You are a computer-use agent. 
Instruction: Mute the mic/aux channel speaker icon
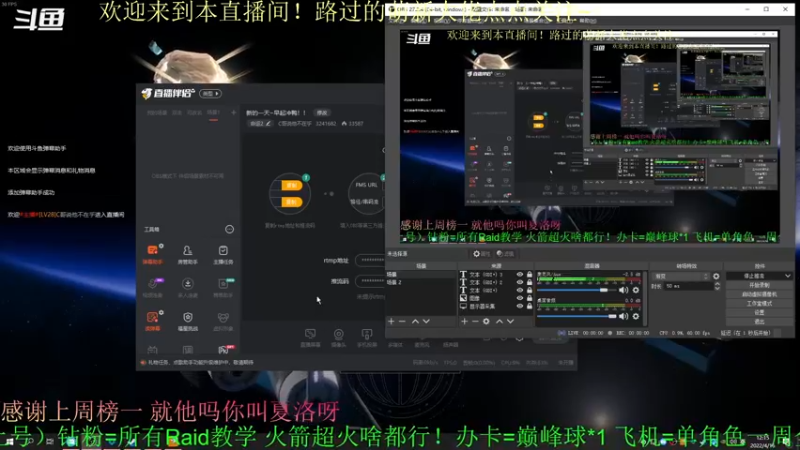click(x=623, y=290)
